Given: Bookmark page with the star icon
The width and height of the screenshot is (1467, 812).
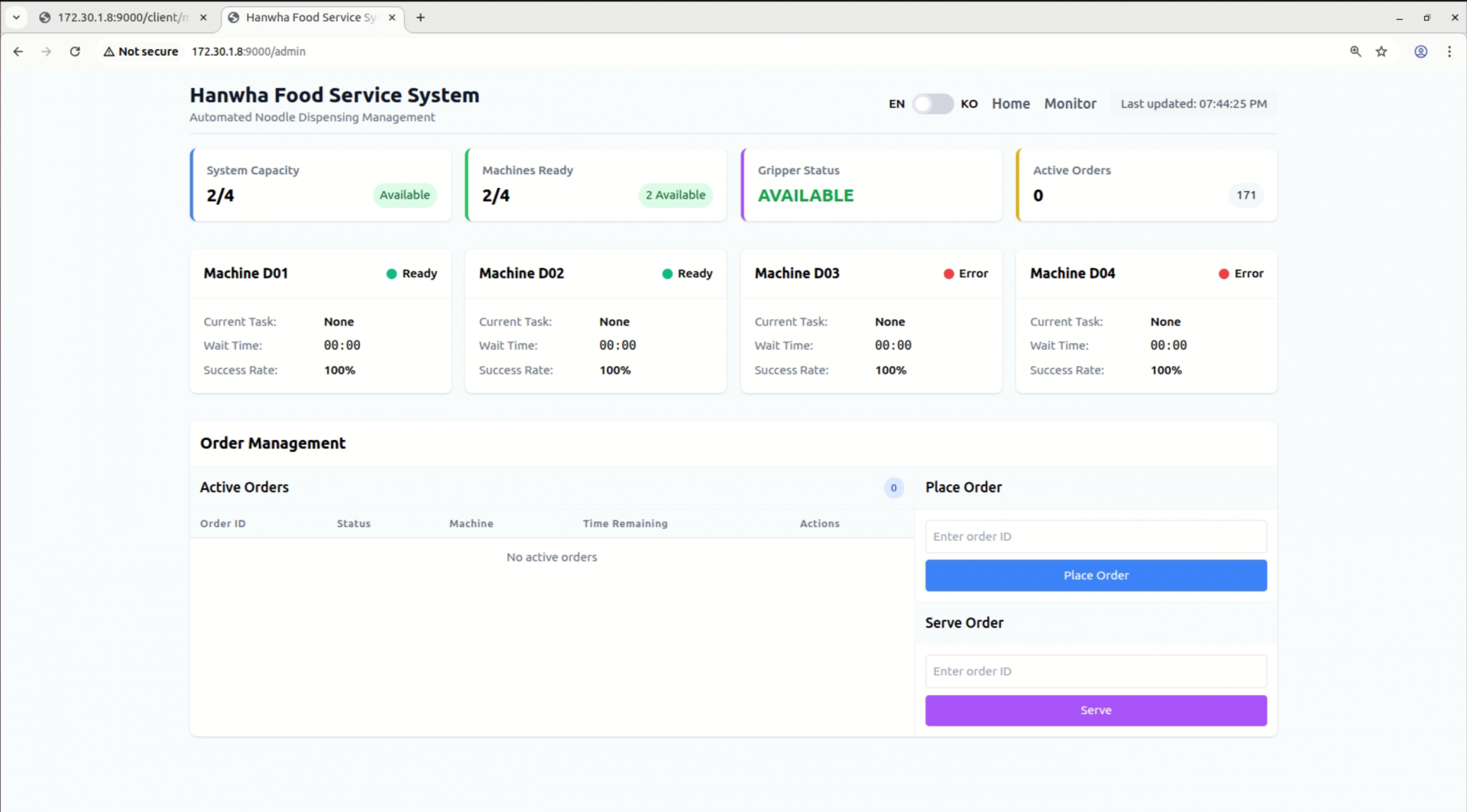Looking at the screenshot, I should pyautogui.click(x=1381, y=51).
